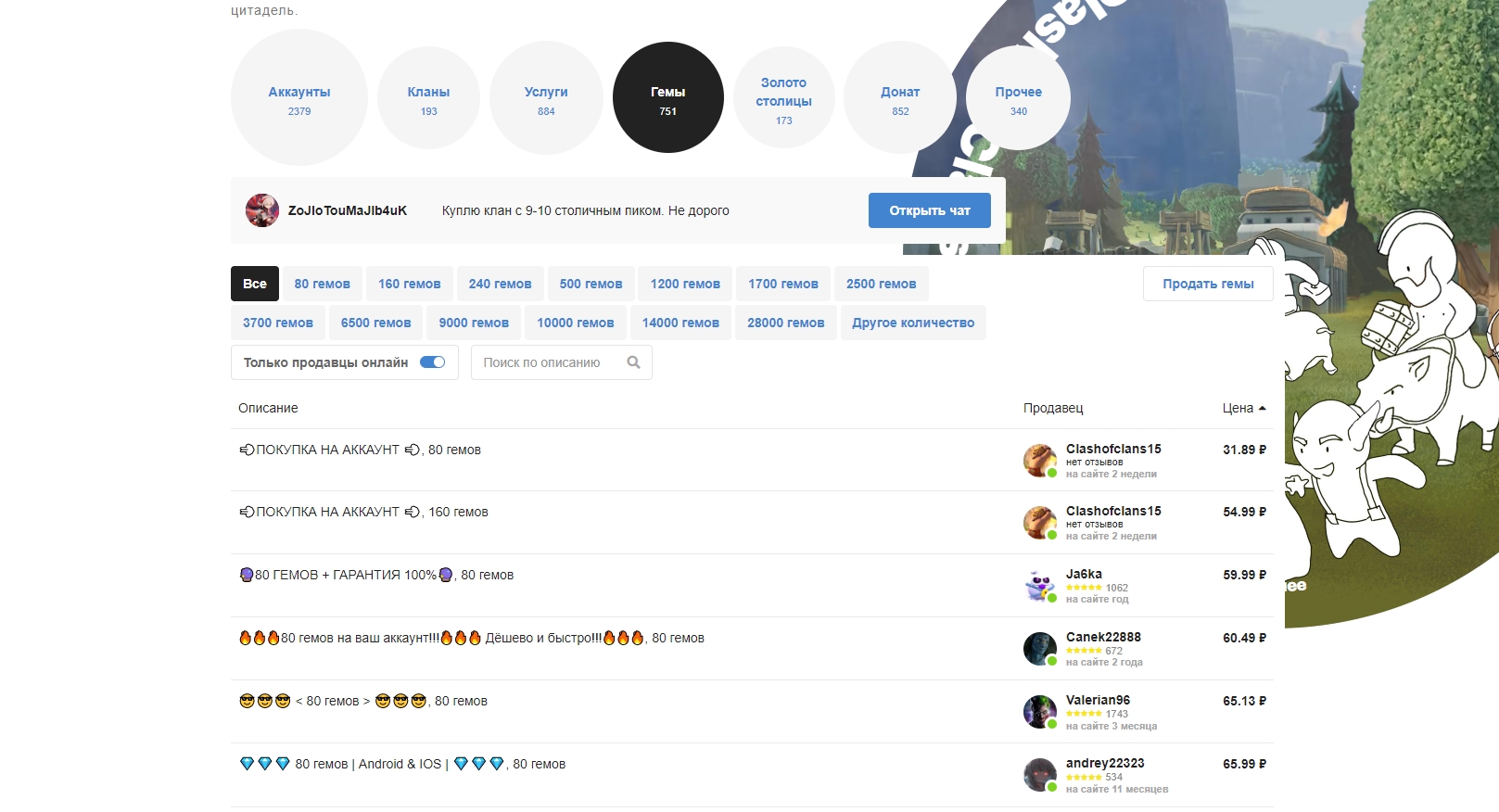This screenshot has height=812, width=1499.
Task: Sort listings by price column arrow
Action: tap(1262, 408)
